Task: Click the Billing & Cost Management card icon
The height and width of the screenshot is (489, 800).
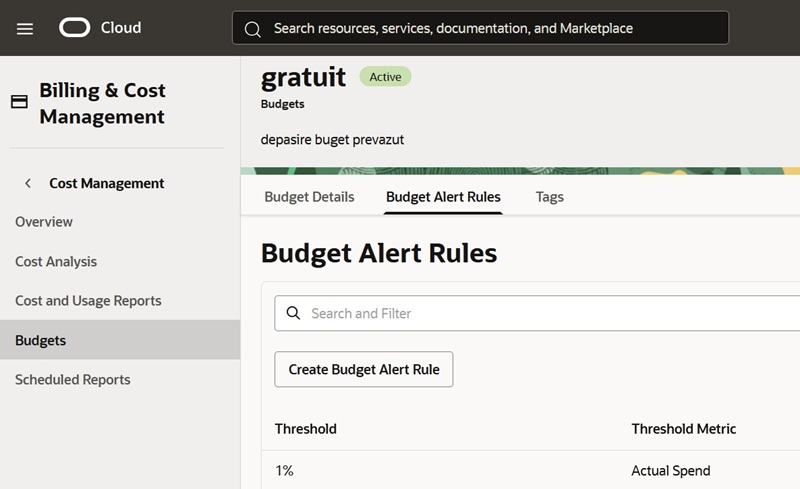Action: click(19, 102)
